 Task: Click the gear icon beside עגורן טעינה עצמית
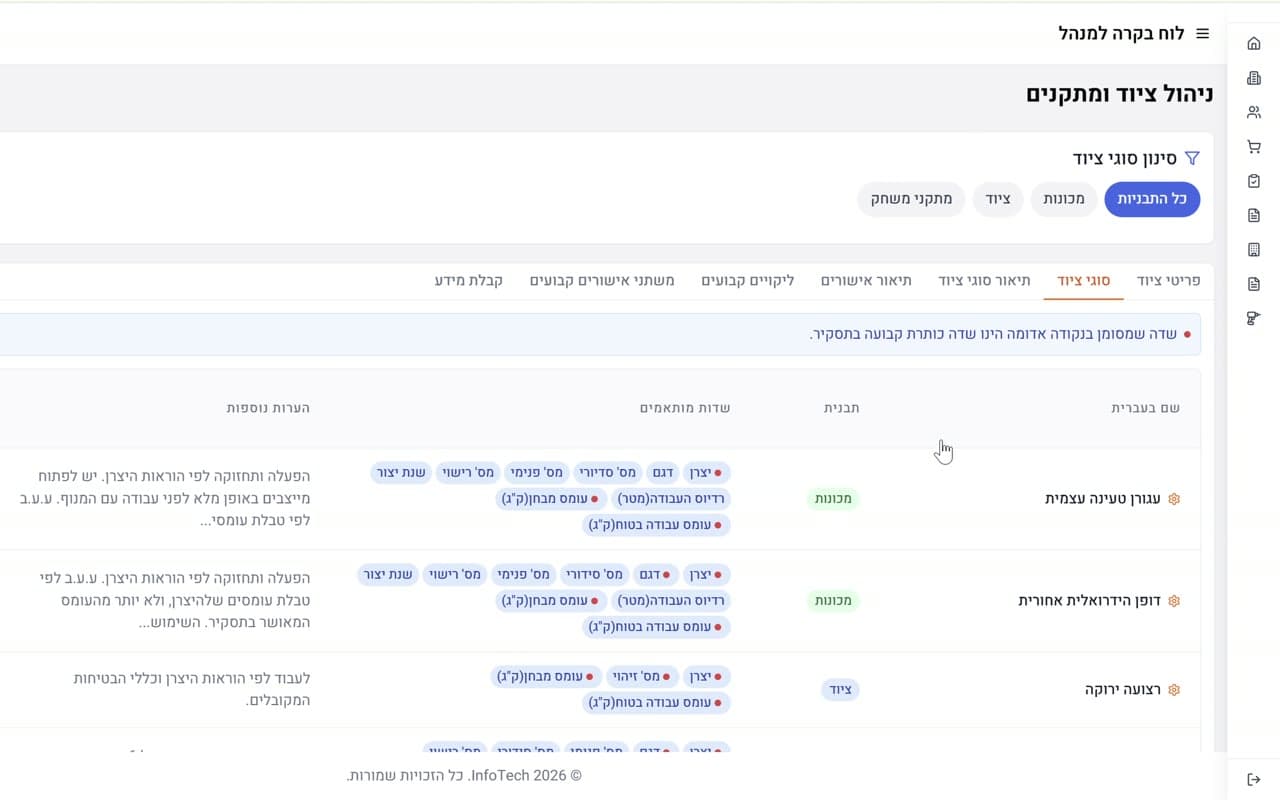1174,498
